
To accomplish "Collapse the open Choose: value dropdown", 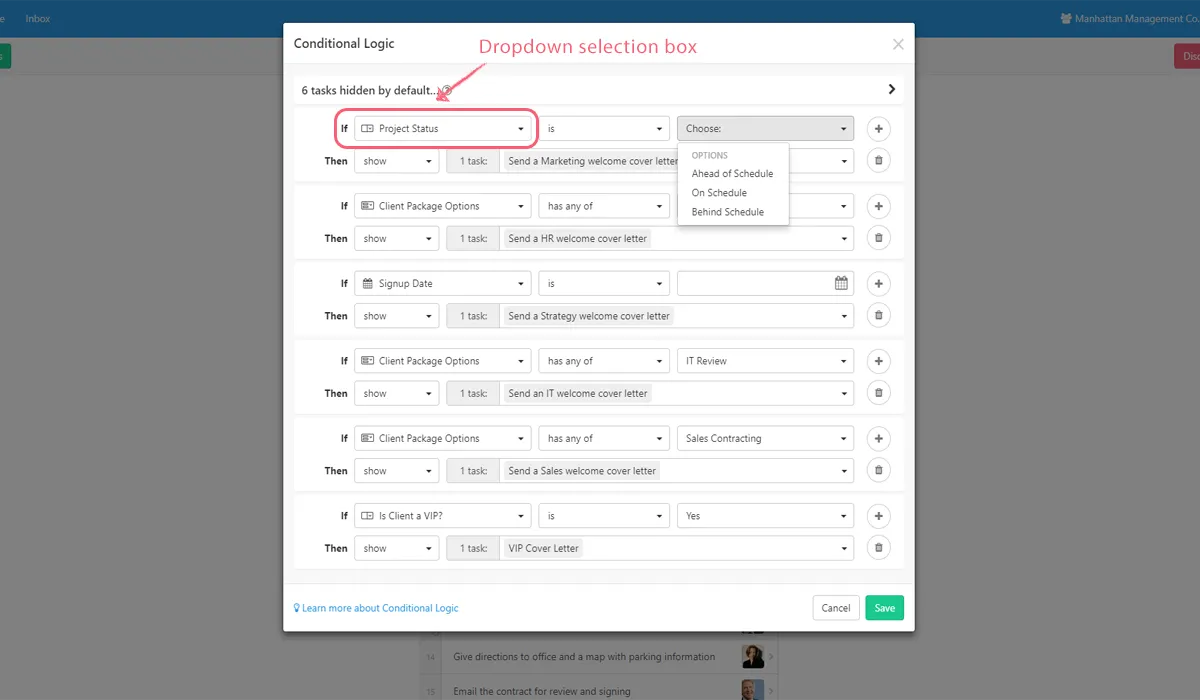I will pyautogui.click(x=765, y=129).
